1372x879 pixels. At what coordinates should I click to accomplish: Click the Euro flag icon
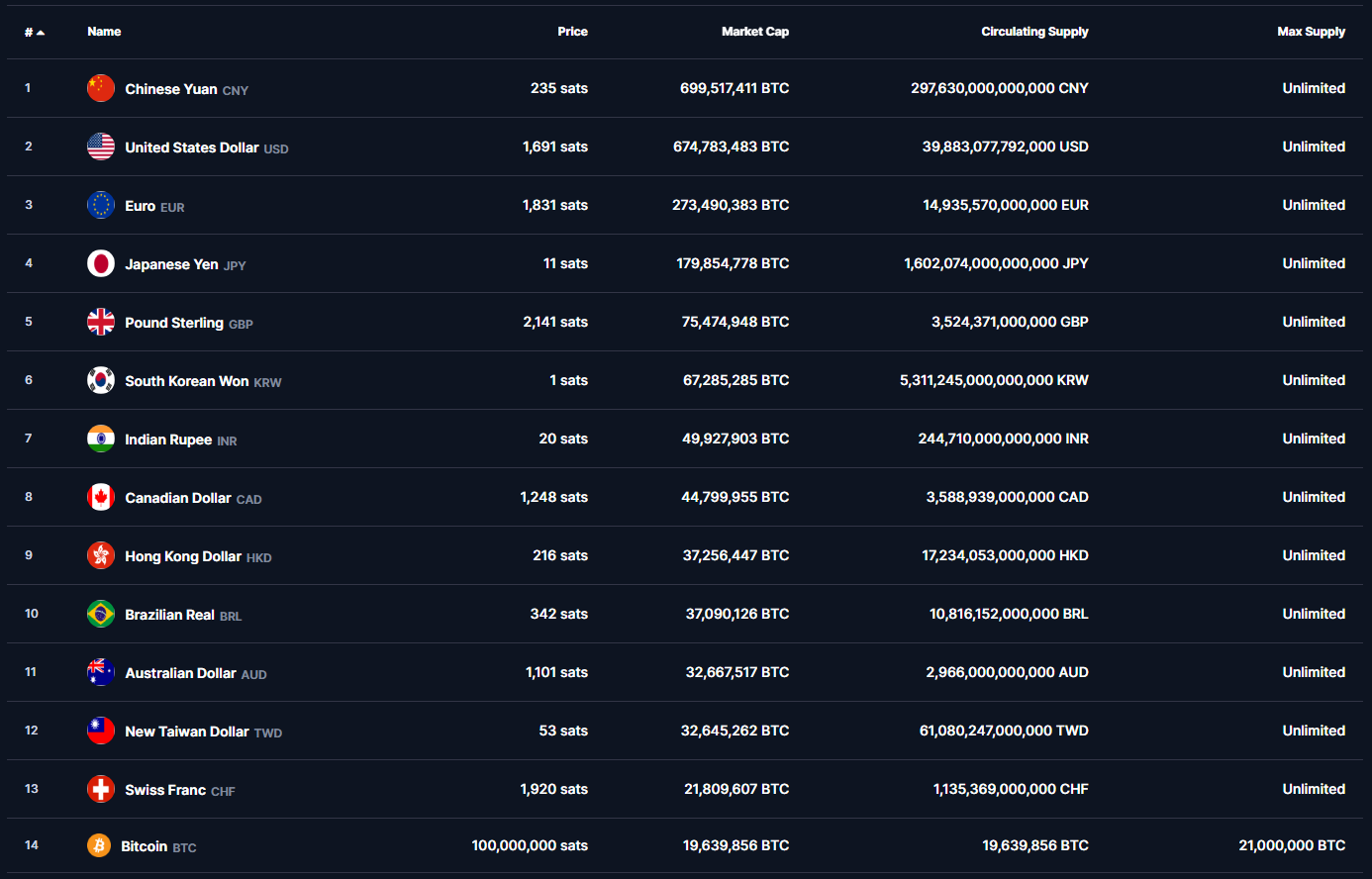point(101,205)
